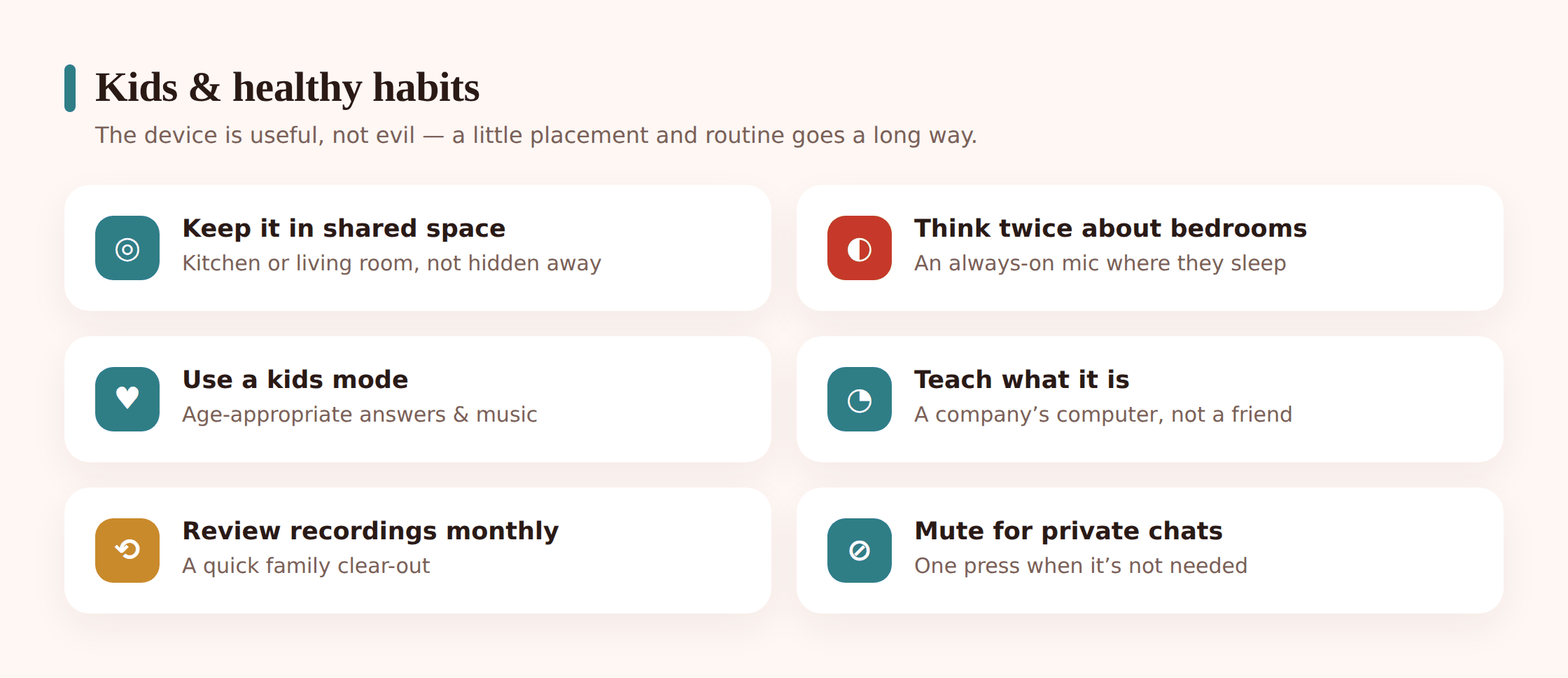Screen dimensions: 1568x678
Task: Click the red half-circle bedrooms icon
Action: tap(860, 248)
